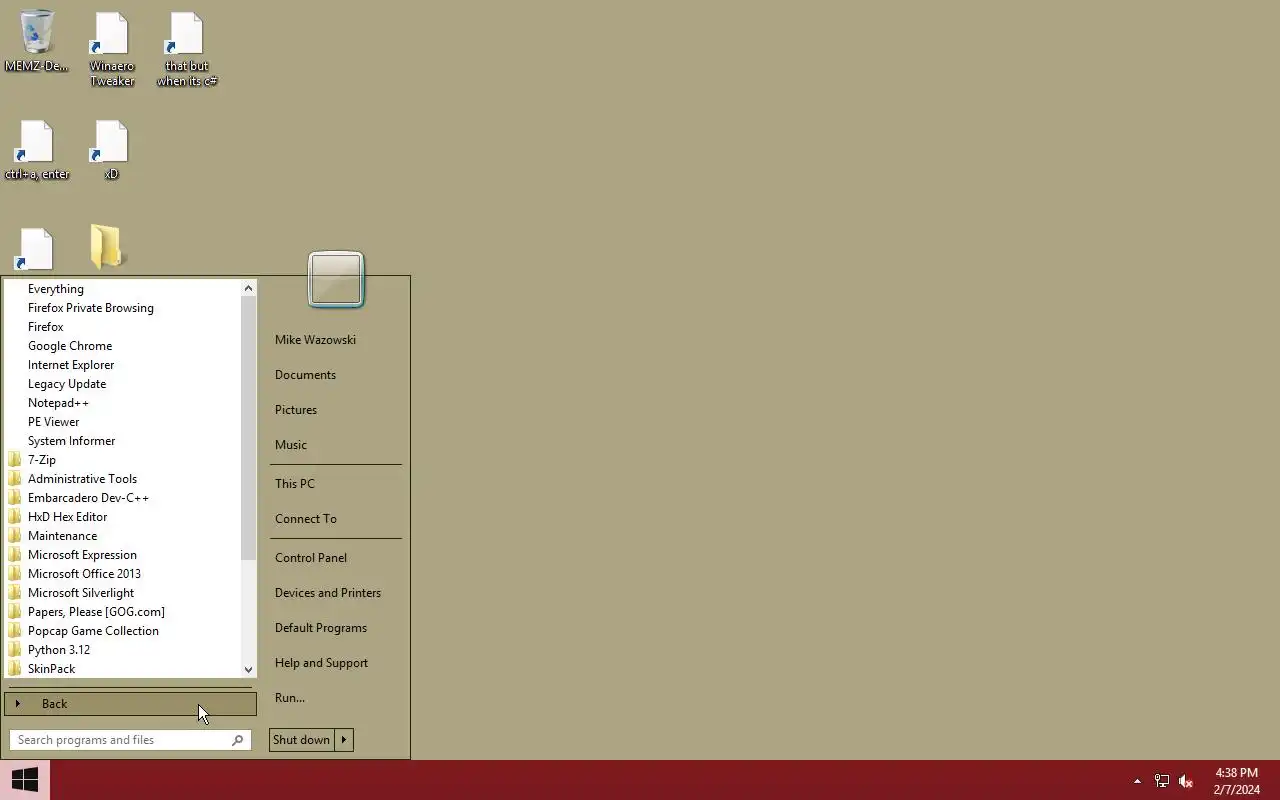This screenshot has height=800, width=1280.
Task: Click the program list scrollbar thumb
Action: (249, 428)
